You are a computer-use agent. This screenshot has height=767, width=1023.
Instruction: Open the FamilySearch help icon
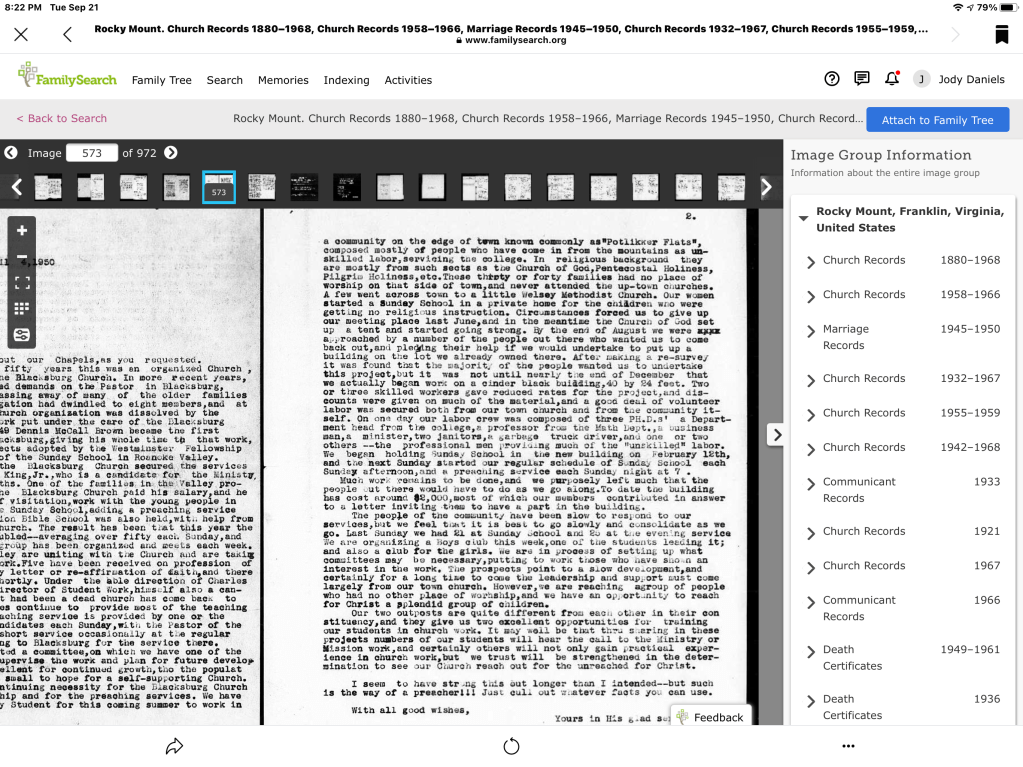click(832, 79)
